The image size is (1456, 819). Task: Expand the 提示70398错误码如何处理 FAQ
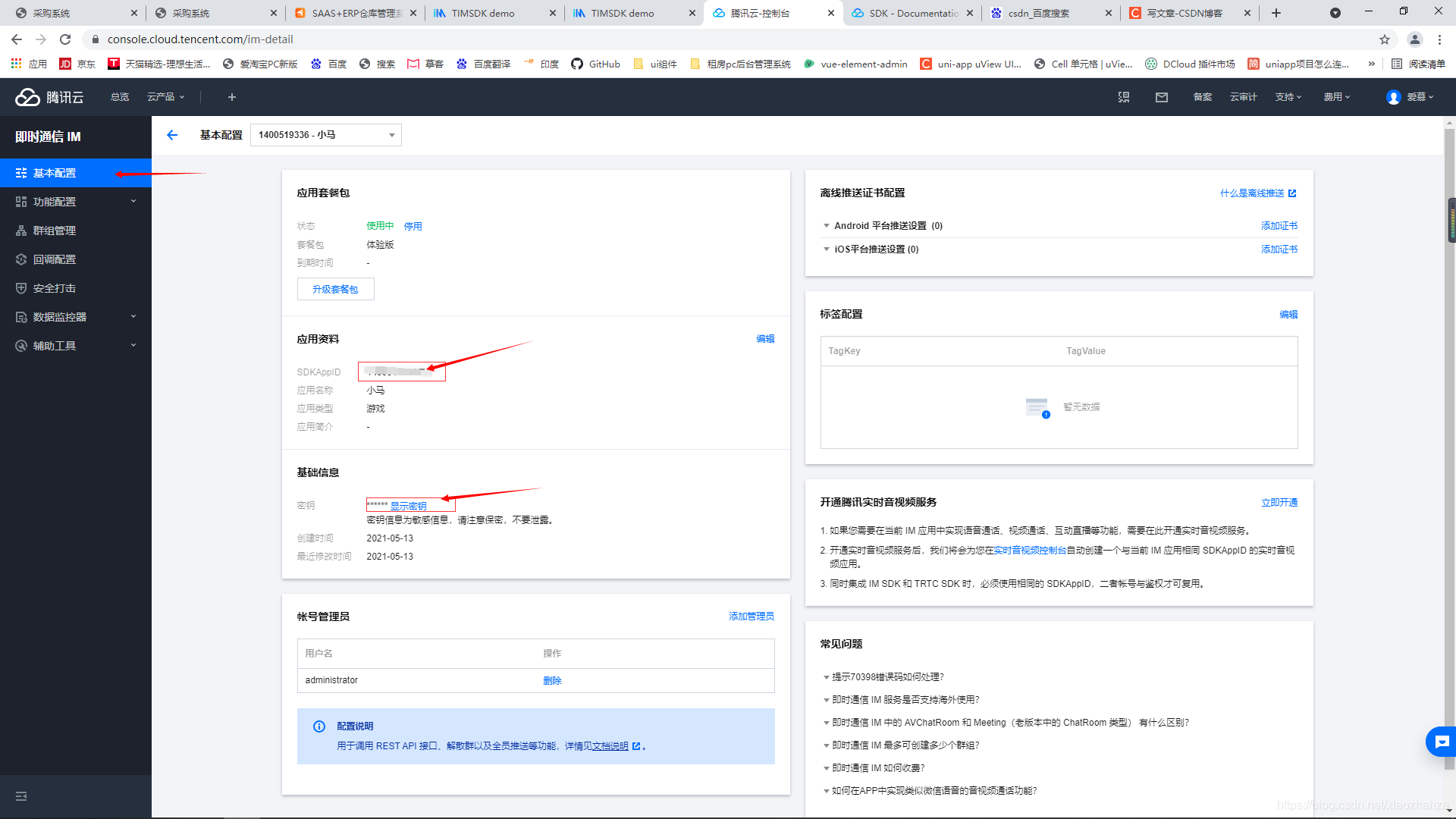(x=887, y=677)
